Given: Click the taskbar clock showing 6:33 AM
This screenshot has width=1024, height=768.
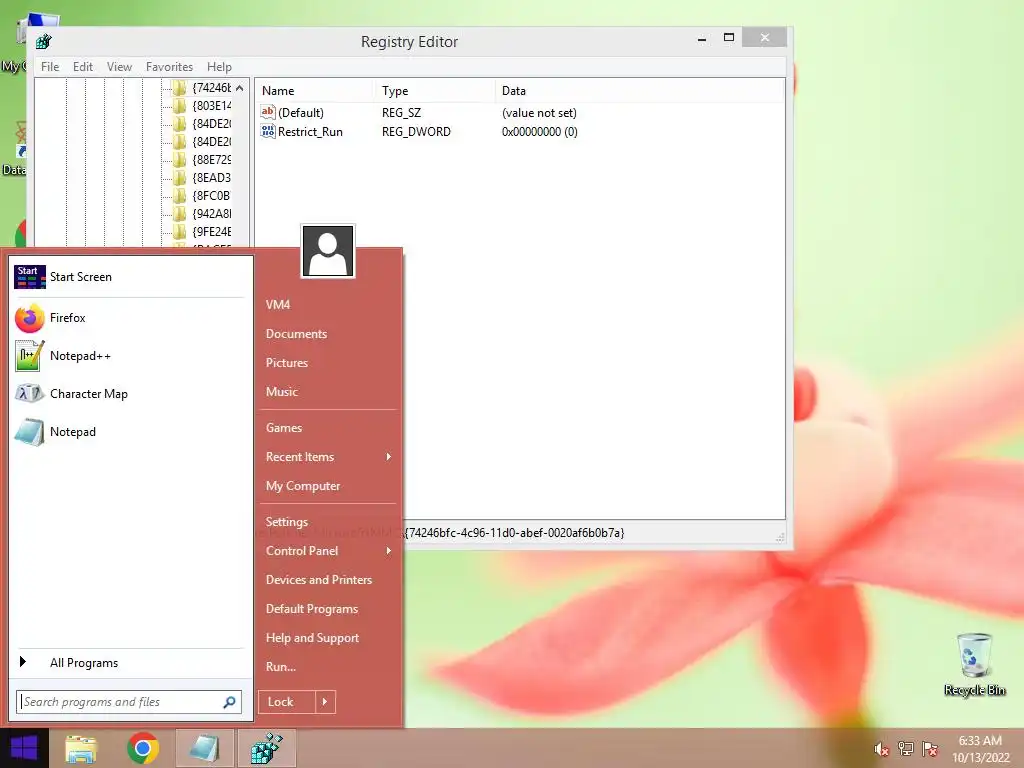Looking at the screenshot, I should pyautogui.click(x=980, y=749).
